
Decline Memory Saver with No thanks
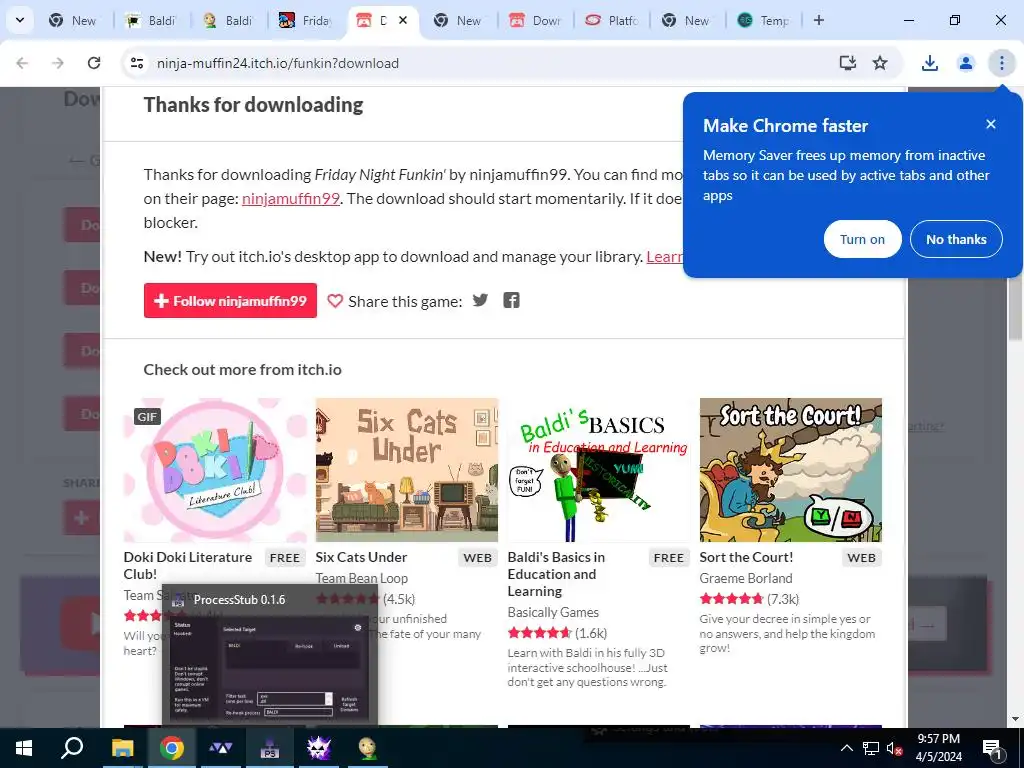(956, 239)
